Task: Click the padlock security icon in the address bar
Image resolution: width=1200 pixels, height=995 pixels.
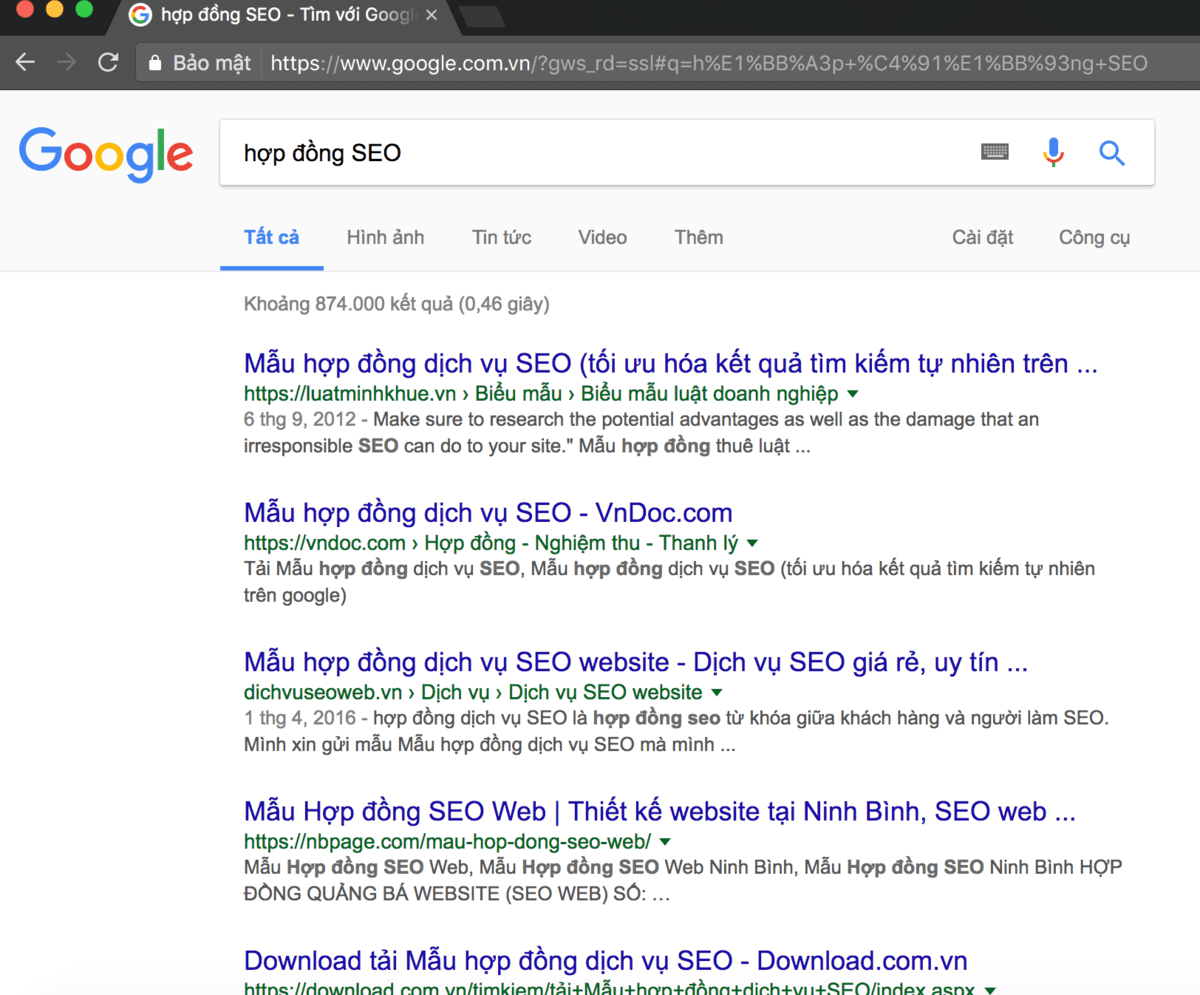Action: point(154,62)
